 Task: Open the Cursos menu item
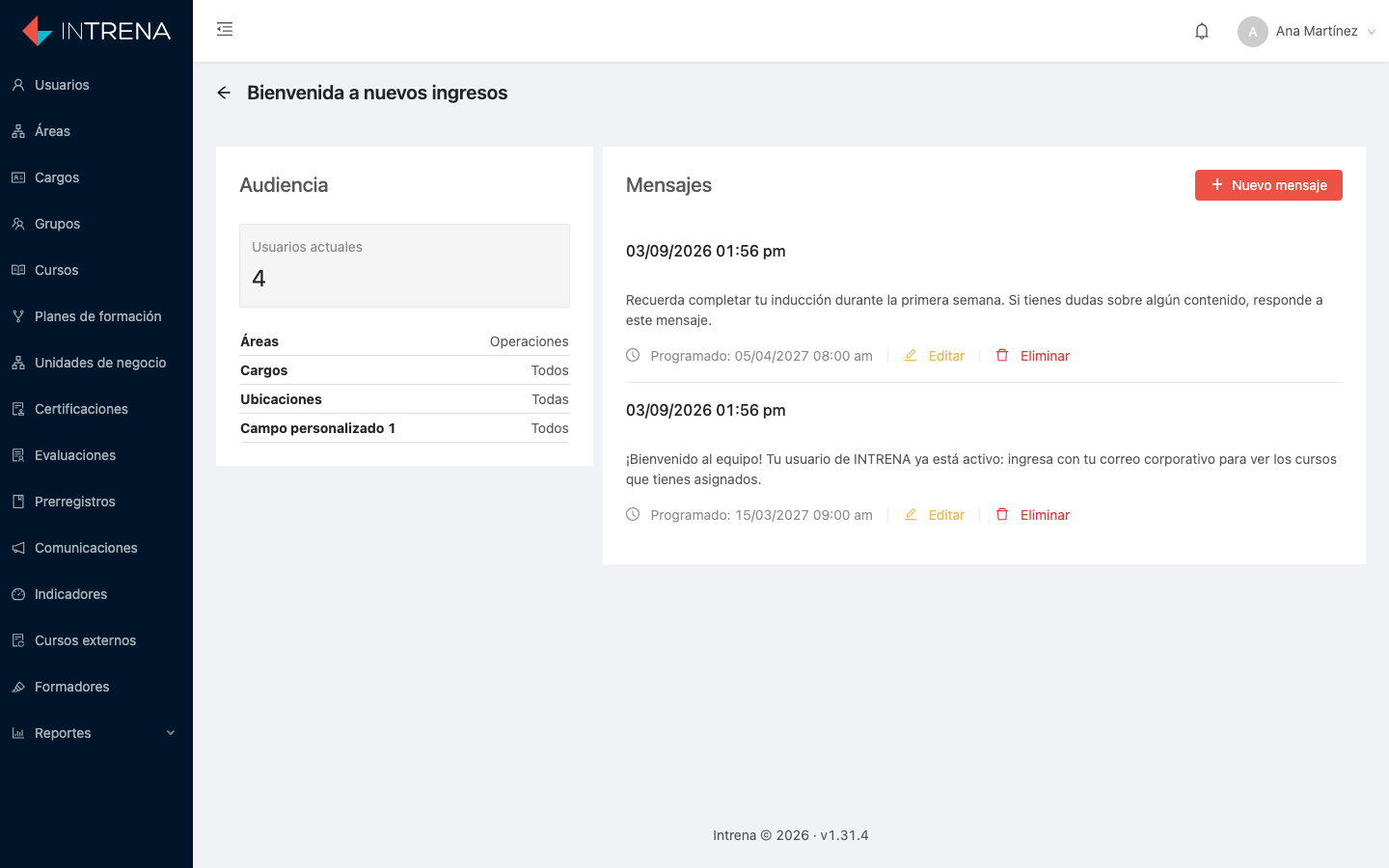96,270
